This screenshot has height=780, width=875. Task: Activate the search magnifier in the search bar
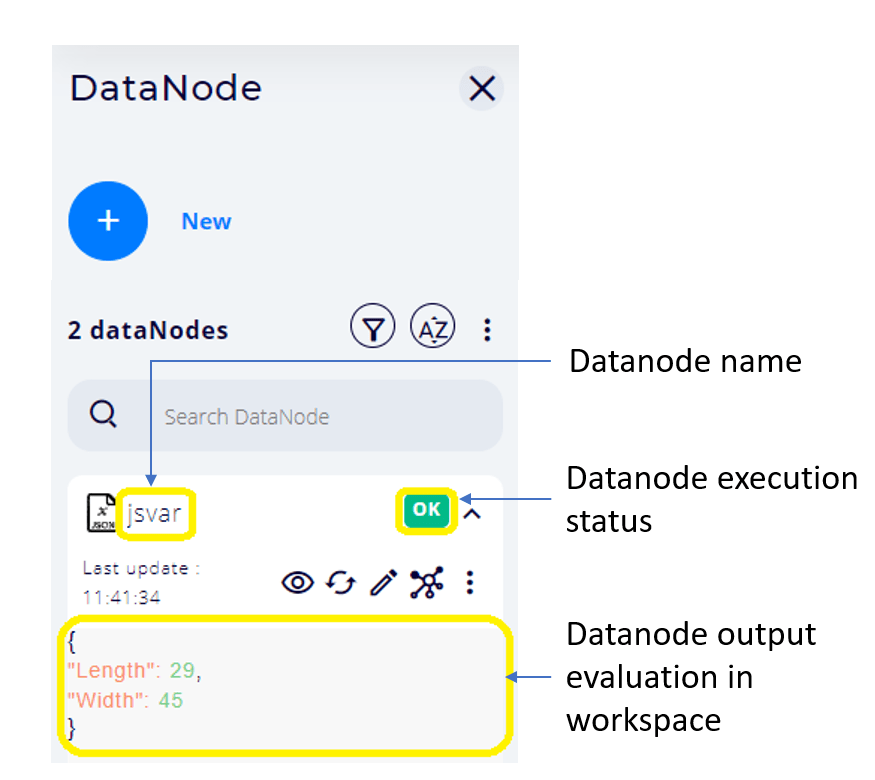pyautogui.click(x=103, y=415)
